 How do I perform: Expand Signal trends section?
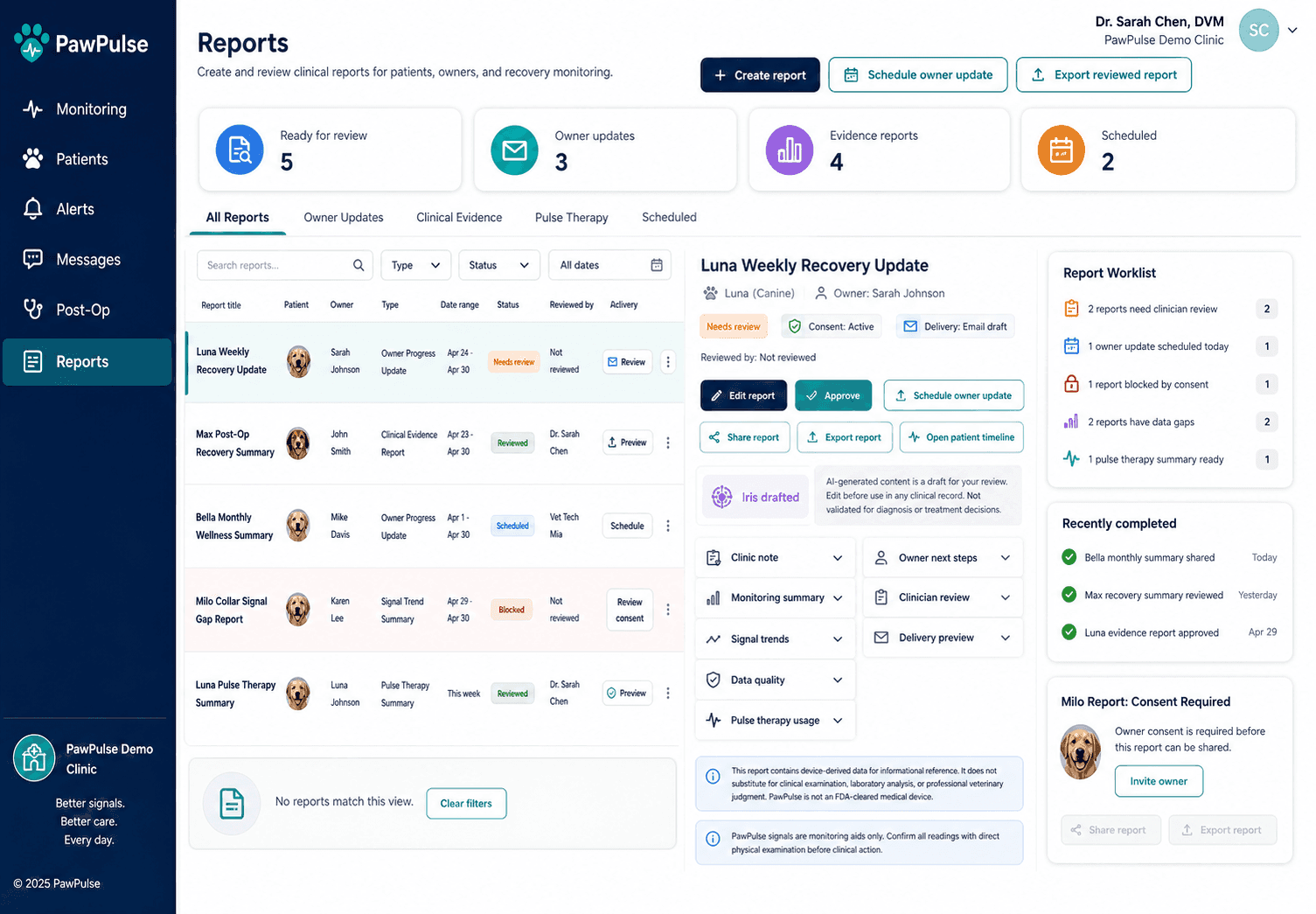coord(775,639)
